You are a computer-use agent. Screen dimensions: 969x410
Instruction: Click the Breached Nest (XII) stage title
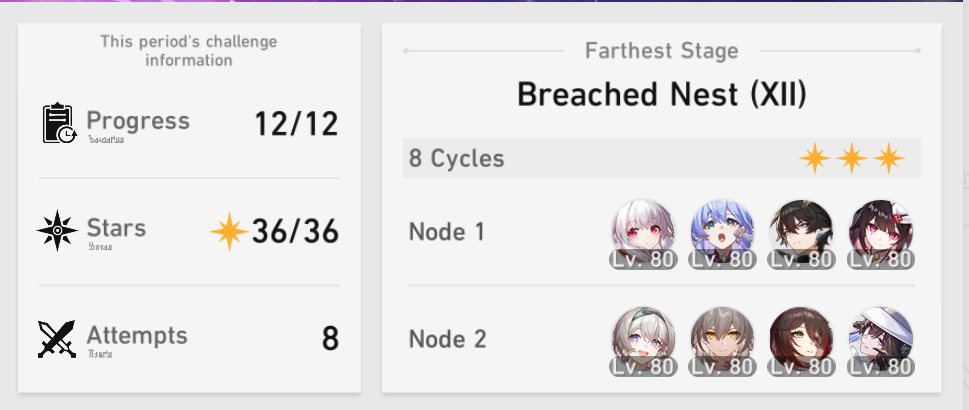[x=661, y=95]
